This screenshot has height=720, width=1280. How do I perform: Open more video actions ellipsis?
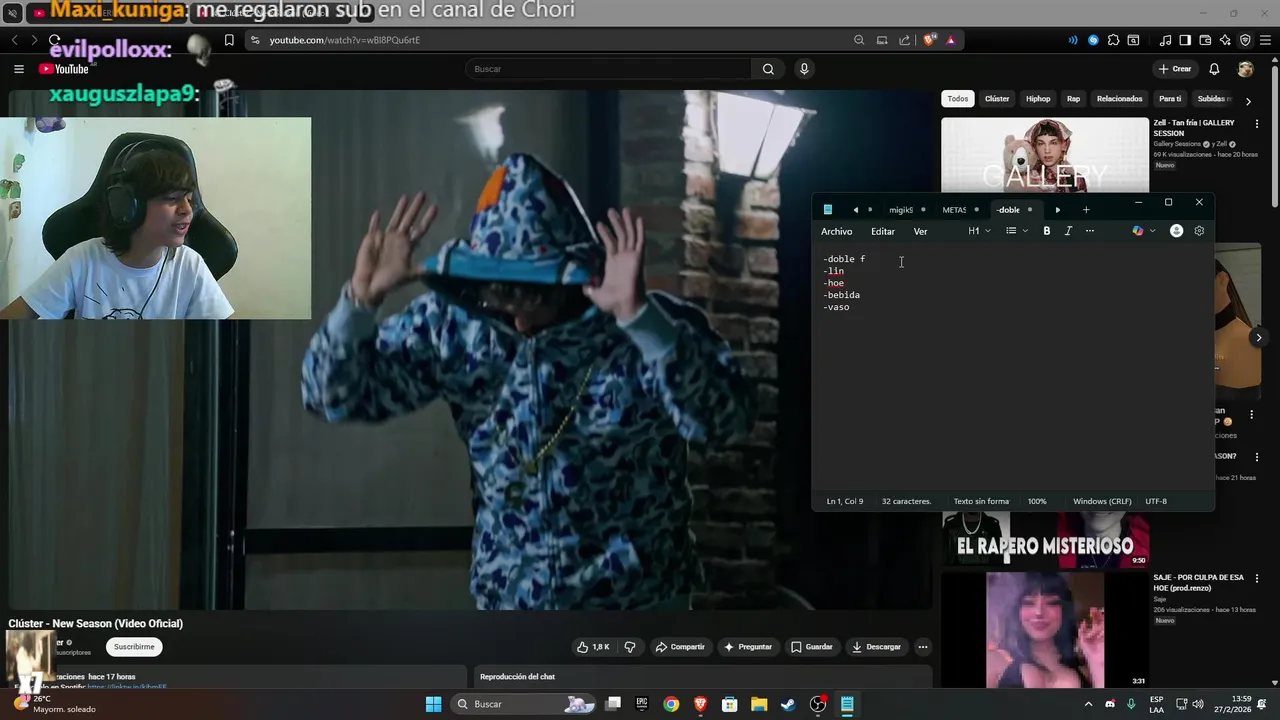tap(923, 647)
